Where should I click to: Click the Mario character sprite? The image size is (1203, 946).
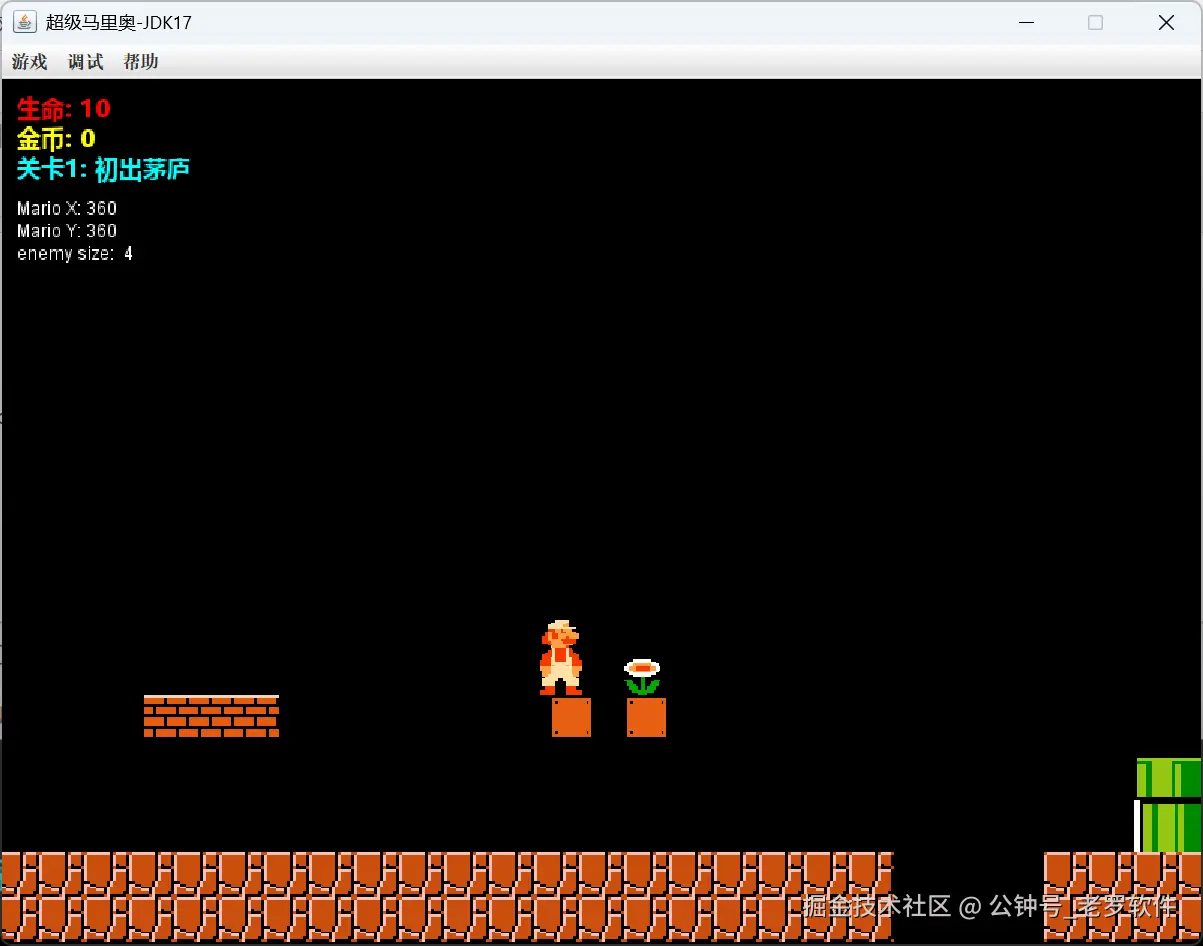point(561,657)
